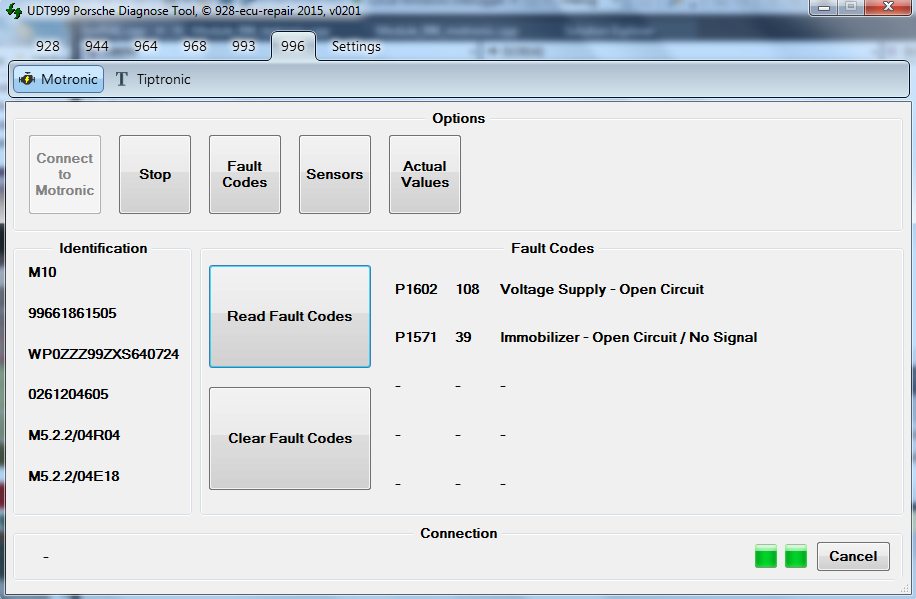Click the second green connection indicator
The height and width of the screenshot is (599, 916).
pos(796,556)
